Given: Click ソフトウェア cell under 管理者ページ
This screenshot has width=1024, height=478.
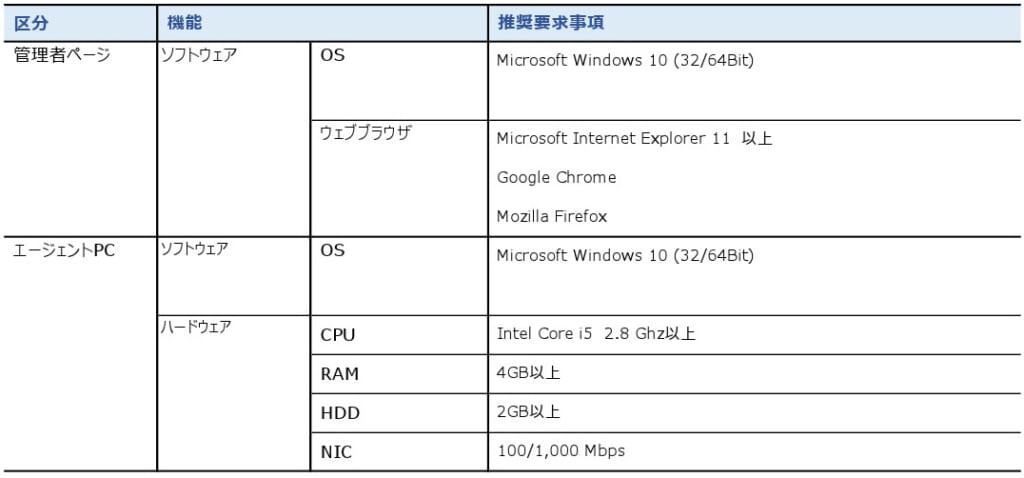Looking at the screenshot, I should point(199,56).
